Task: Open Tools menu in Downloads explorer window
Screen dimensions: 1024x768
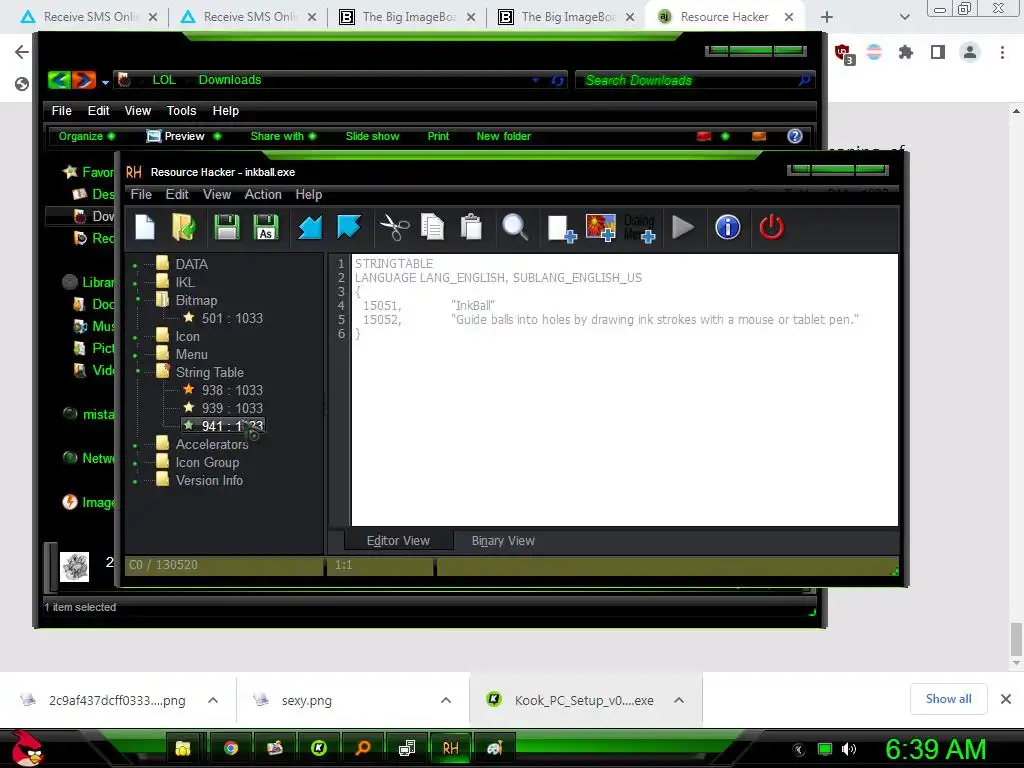Action: coord(181,111)
